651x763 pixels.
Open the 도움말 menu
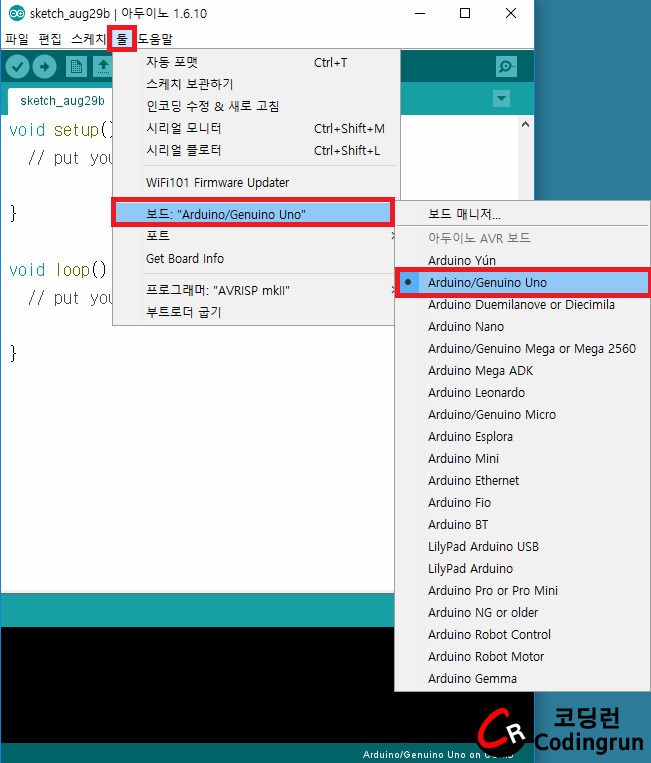(155, 39)
